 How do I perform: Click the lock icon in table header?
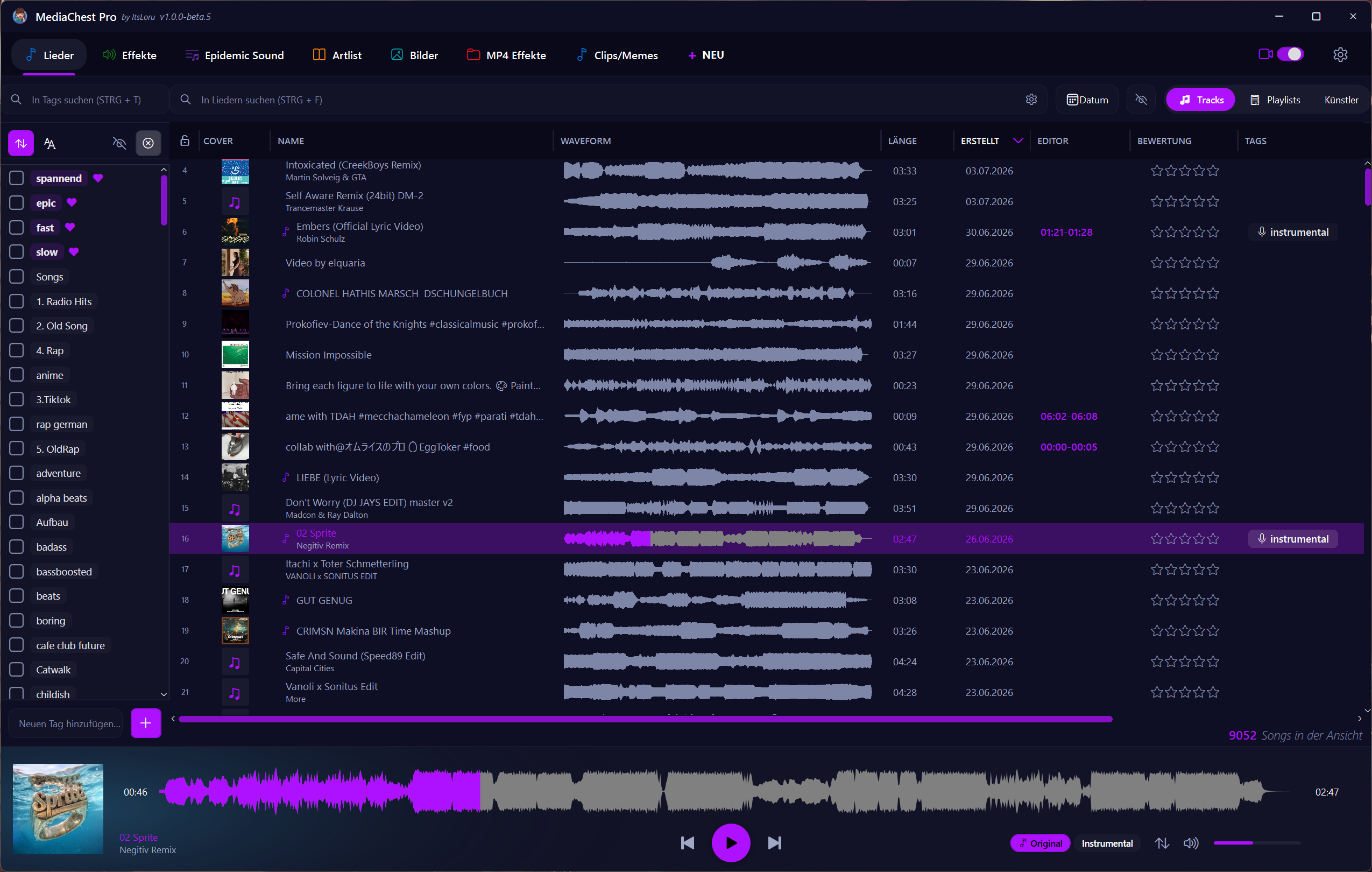[x=185, y=141]
